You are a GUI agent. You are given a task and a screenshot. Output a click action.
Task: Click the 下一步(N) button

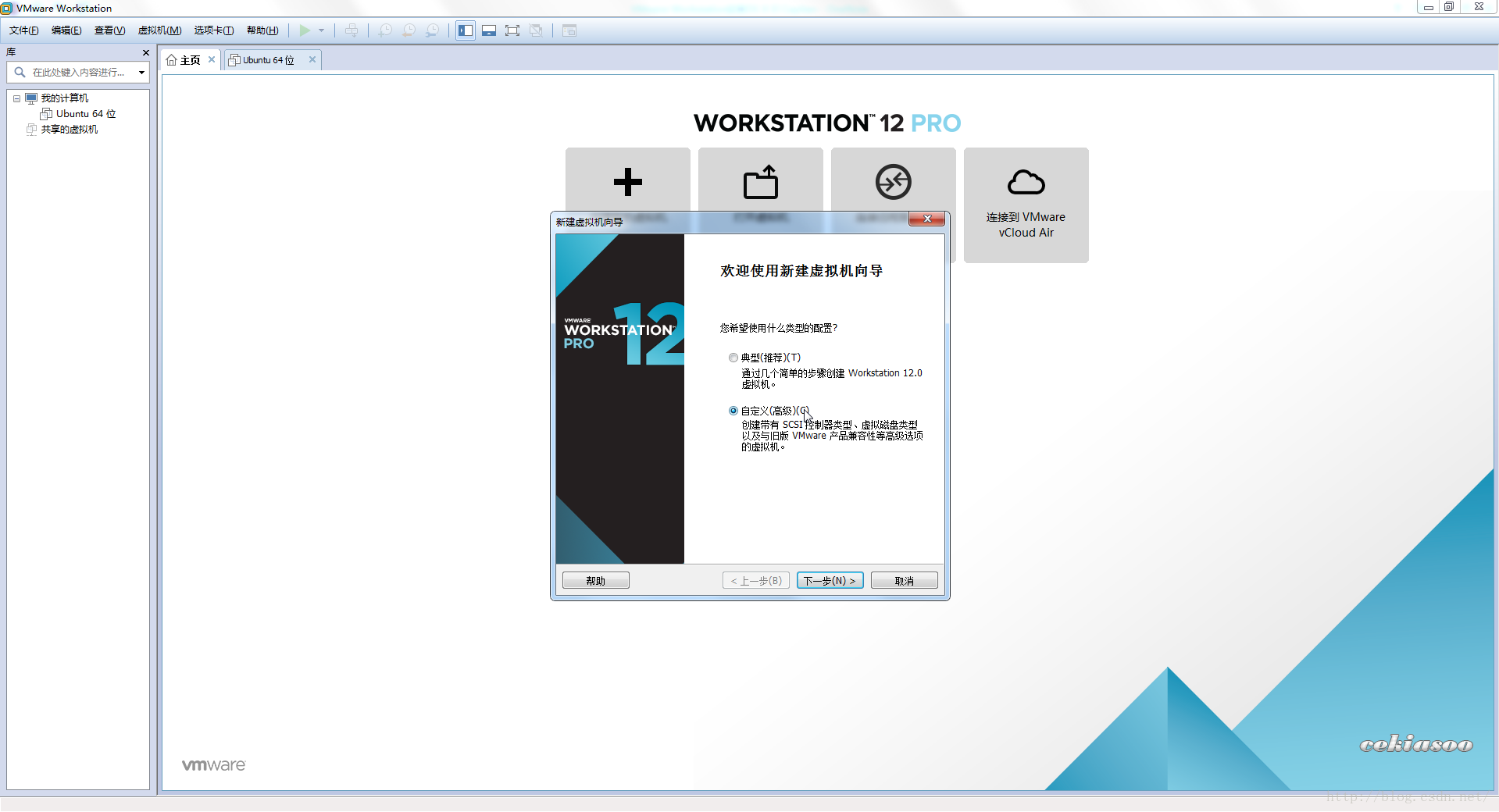click(x=830, y=581)
